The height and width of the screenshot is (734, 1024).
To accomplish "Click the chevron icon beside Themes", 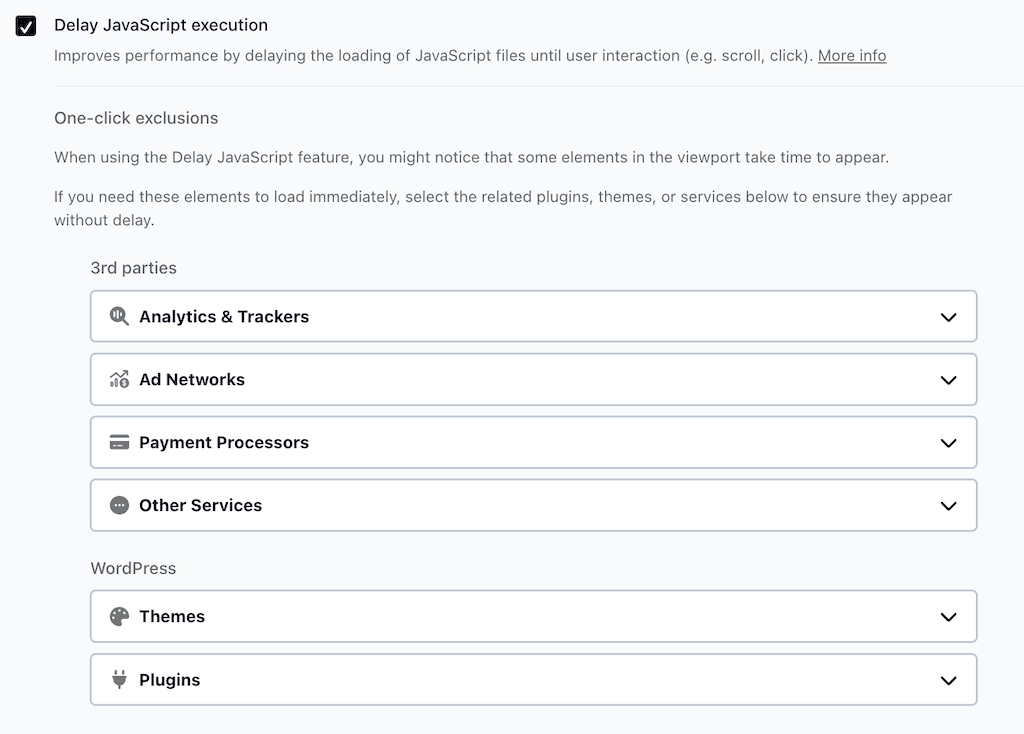I will (x=949, y=616).
